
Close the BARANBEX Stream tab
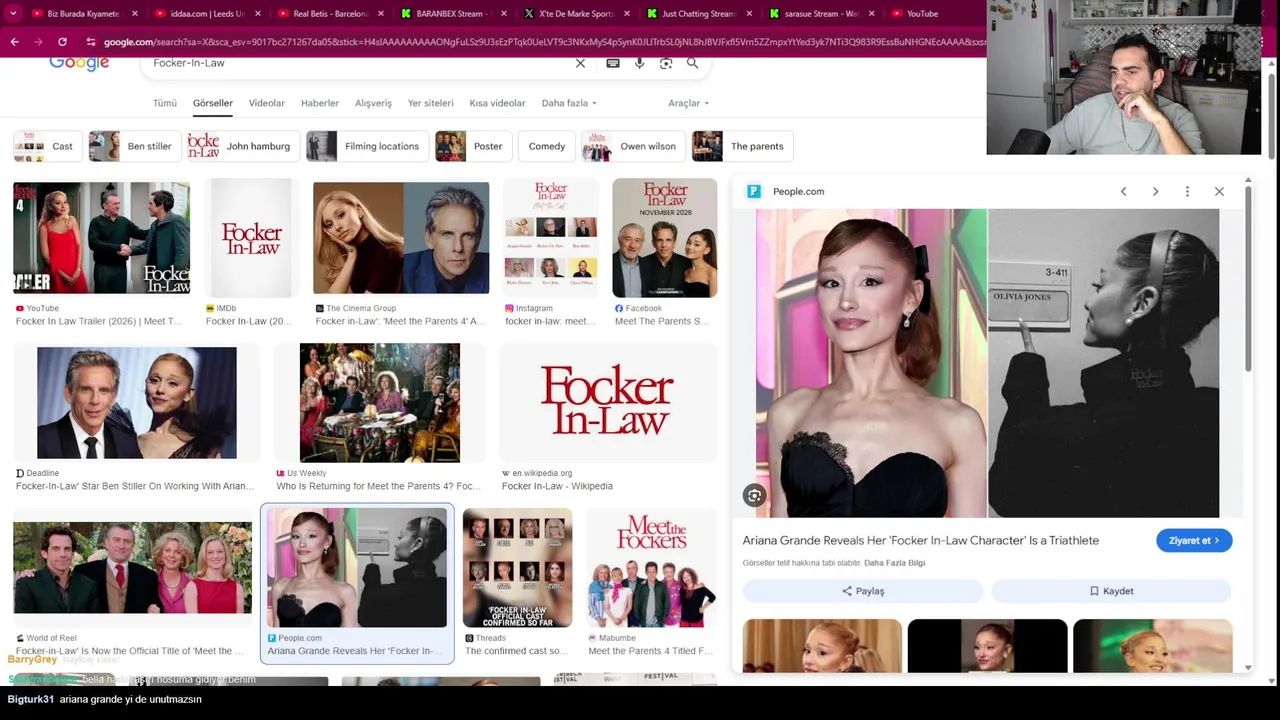[504, 14]
